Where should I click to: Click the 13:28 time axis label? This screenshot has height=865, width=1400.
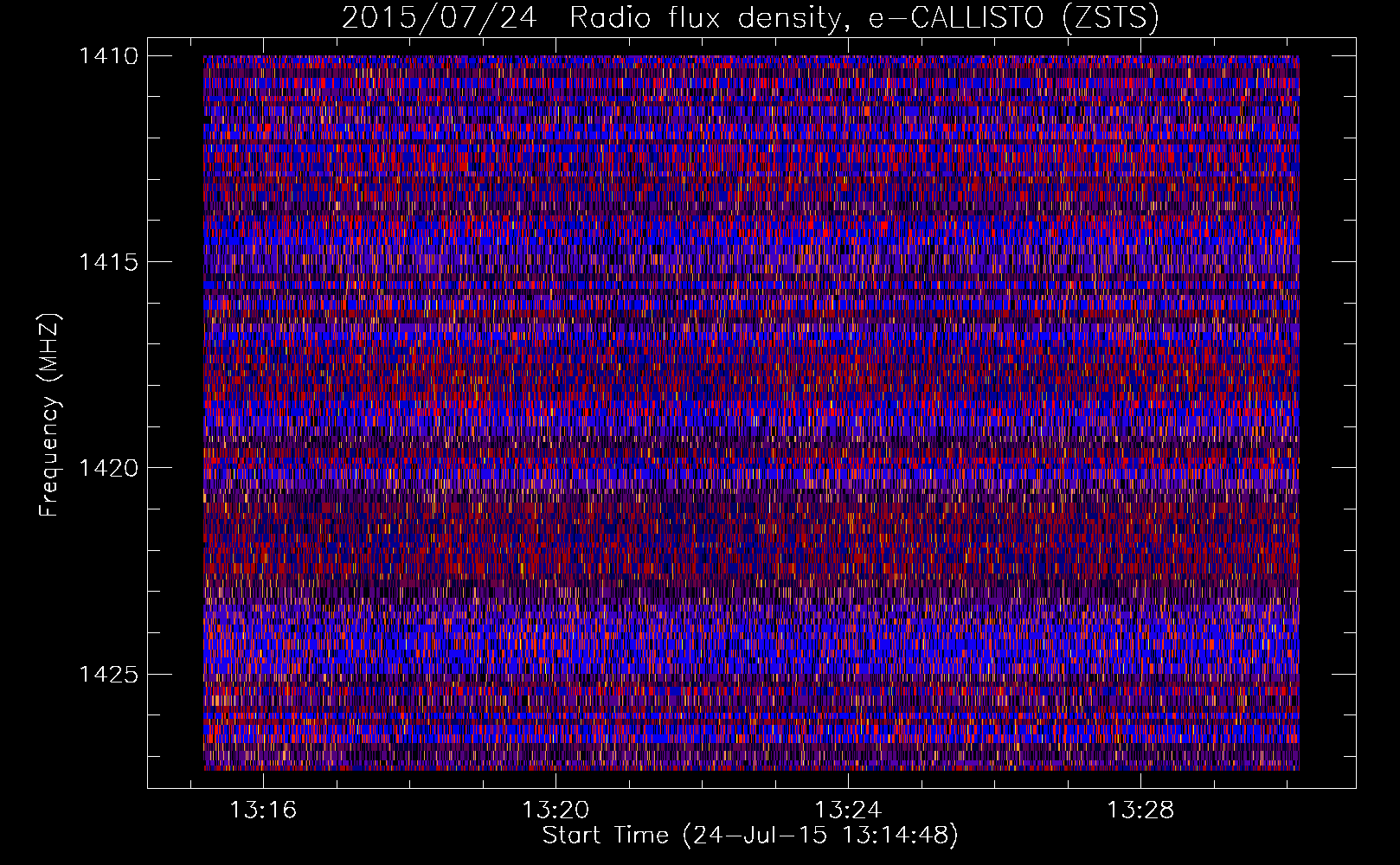[x=1141, y=810]
